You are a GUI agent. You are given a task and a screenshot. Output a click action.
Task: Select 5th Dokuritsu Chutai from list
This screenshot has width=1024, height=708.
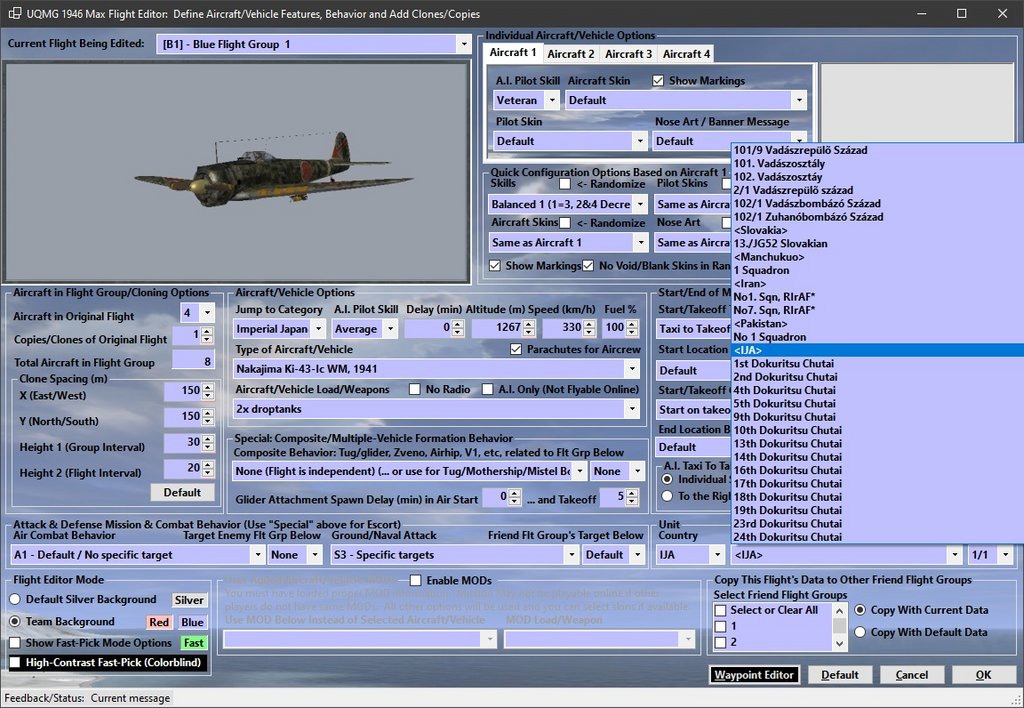click(784, 404)
